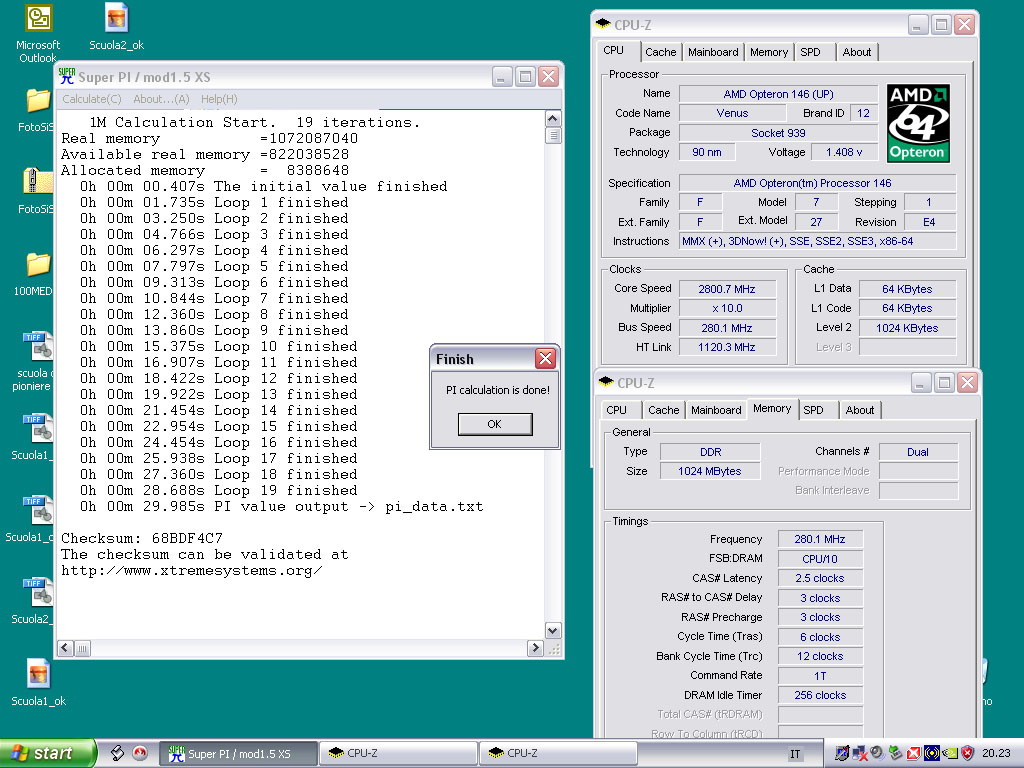
Task: Click Super PI horizontal scrollbar left arrow
Action: point(65,648)
